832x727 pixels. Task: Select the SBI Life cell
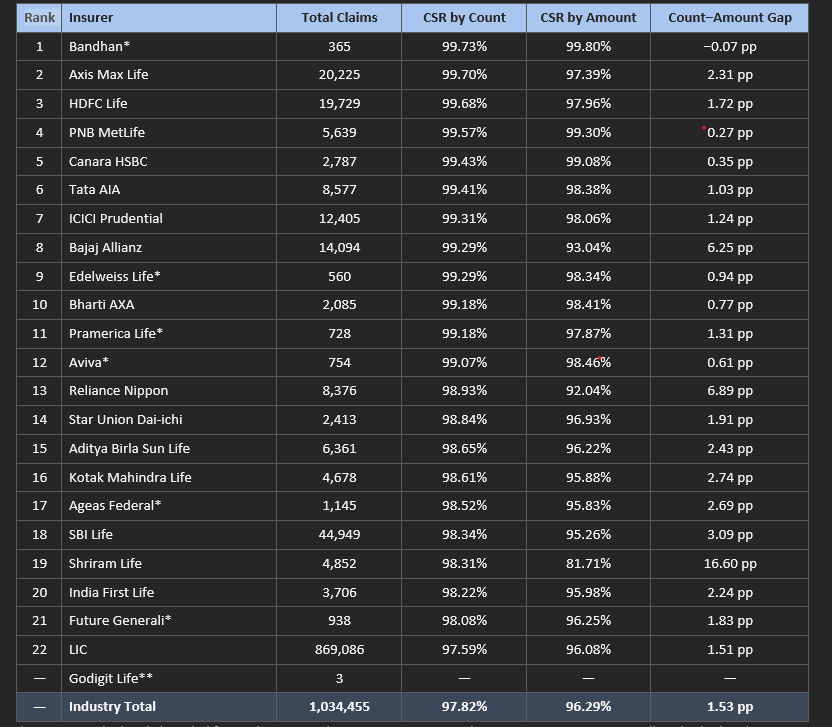[x=169, y=535]
